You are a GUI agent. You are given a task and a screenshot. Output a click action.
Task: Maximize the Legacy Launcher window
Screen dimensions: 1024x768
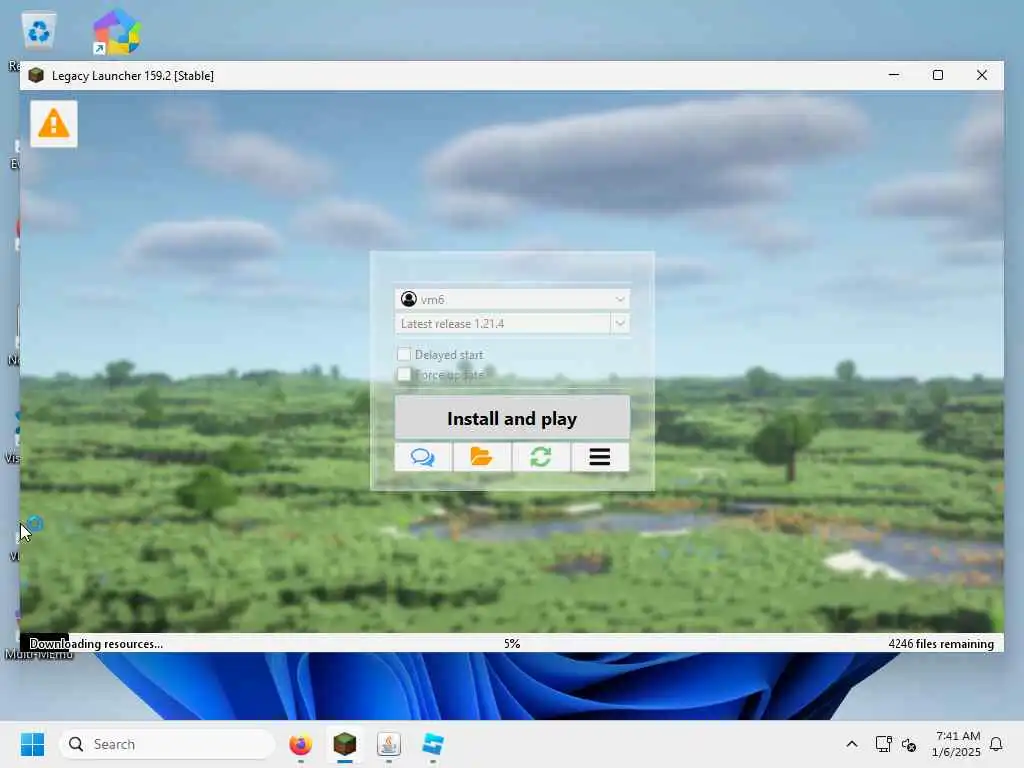click(938, 75)
